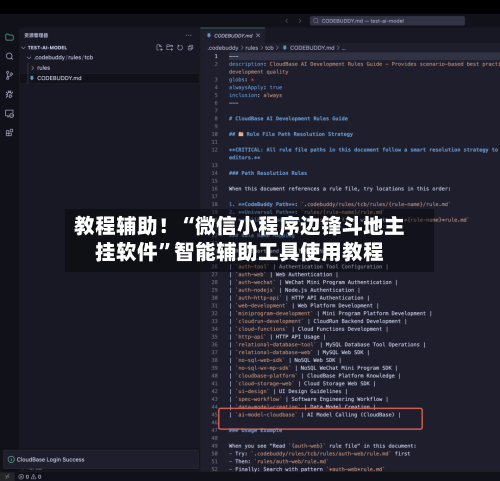500x481 pixels.
Task: Click rules breadcrumb segment
Action: pyautogui.click(x=251, y=48)
